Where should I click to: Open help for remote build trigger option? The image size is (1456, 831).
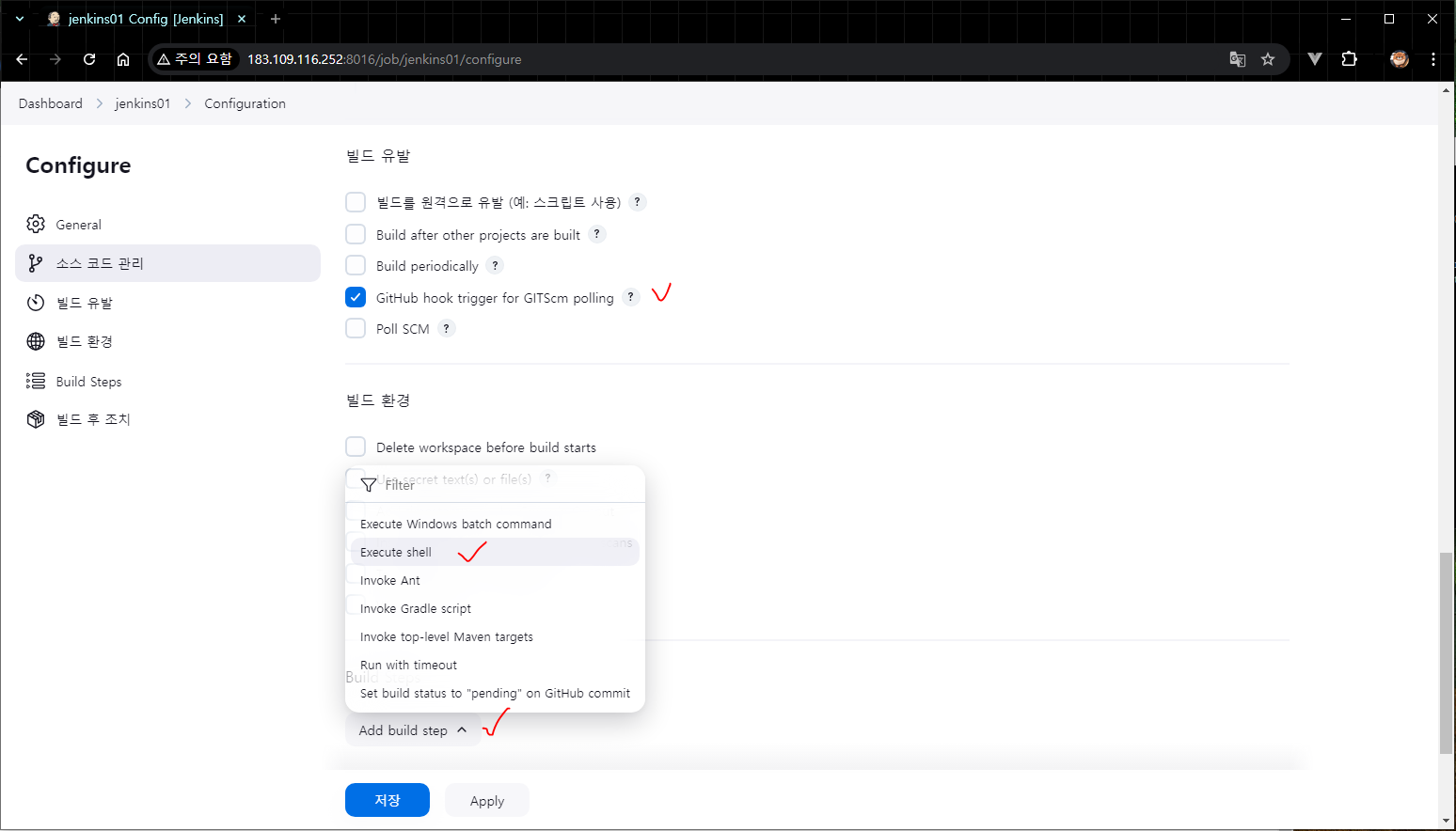[637, 202]
